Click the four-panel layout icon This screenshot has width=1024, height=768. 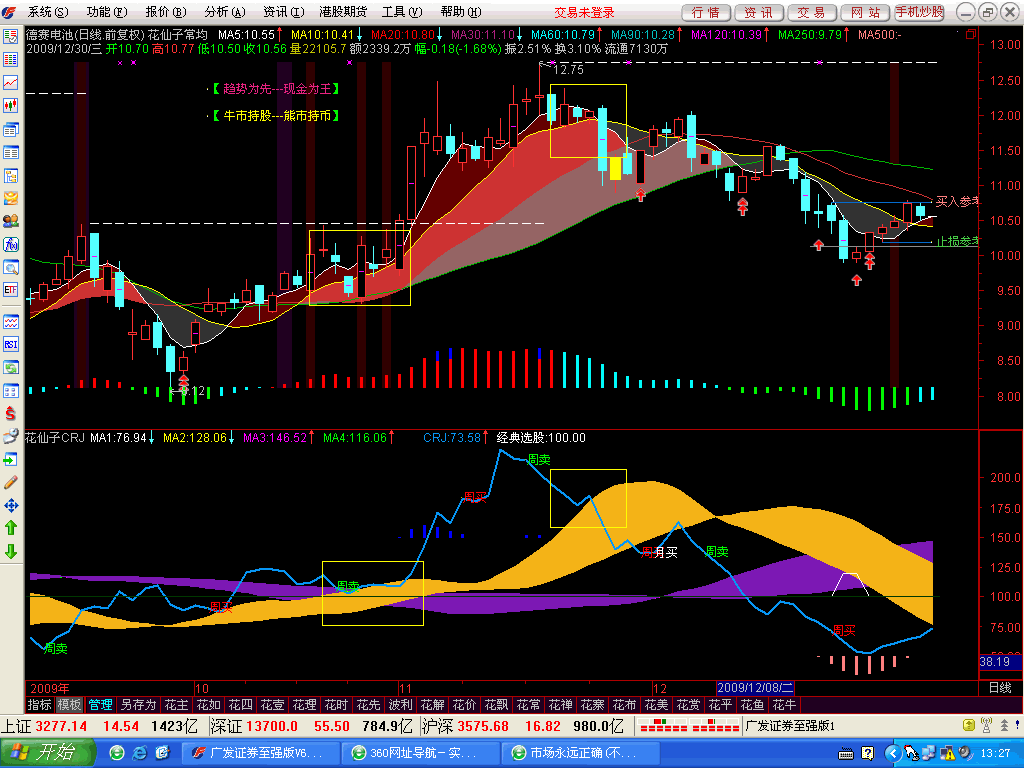point(10,391)
